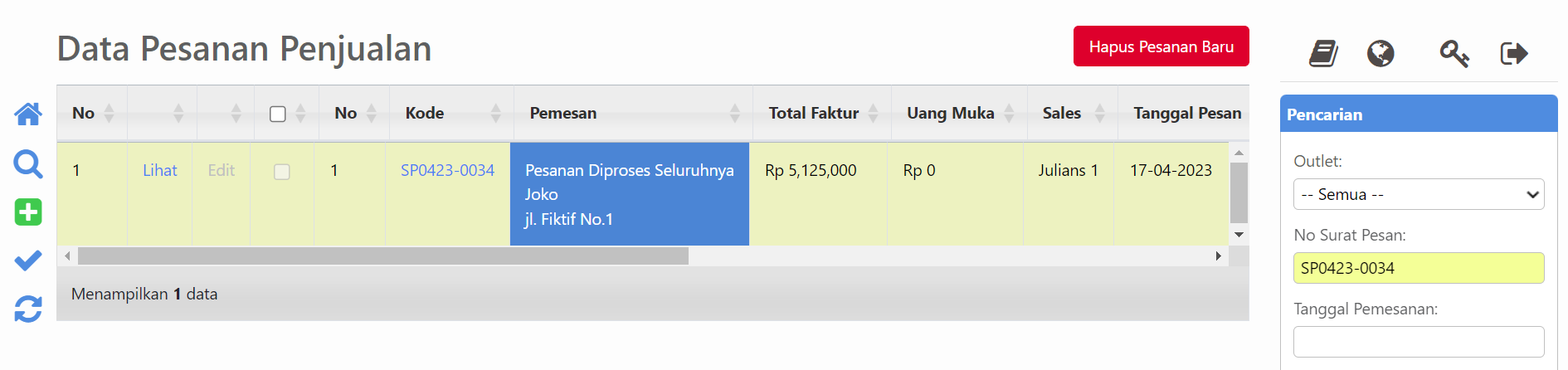Viewport: 1568px width, 370px height.
Task: Click the key icon for password
Action: pyautogui.click(x=1454, y=54)
